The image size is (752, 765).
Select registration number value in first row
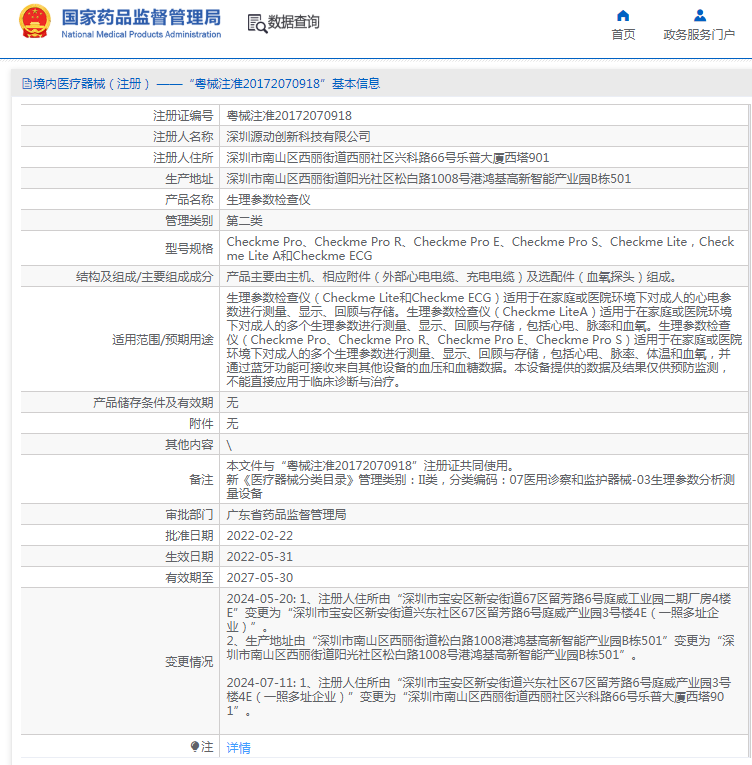289,116
